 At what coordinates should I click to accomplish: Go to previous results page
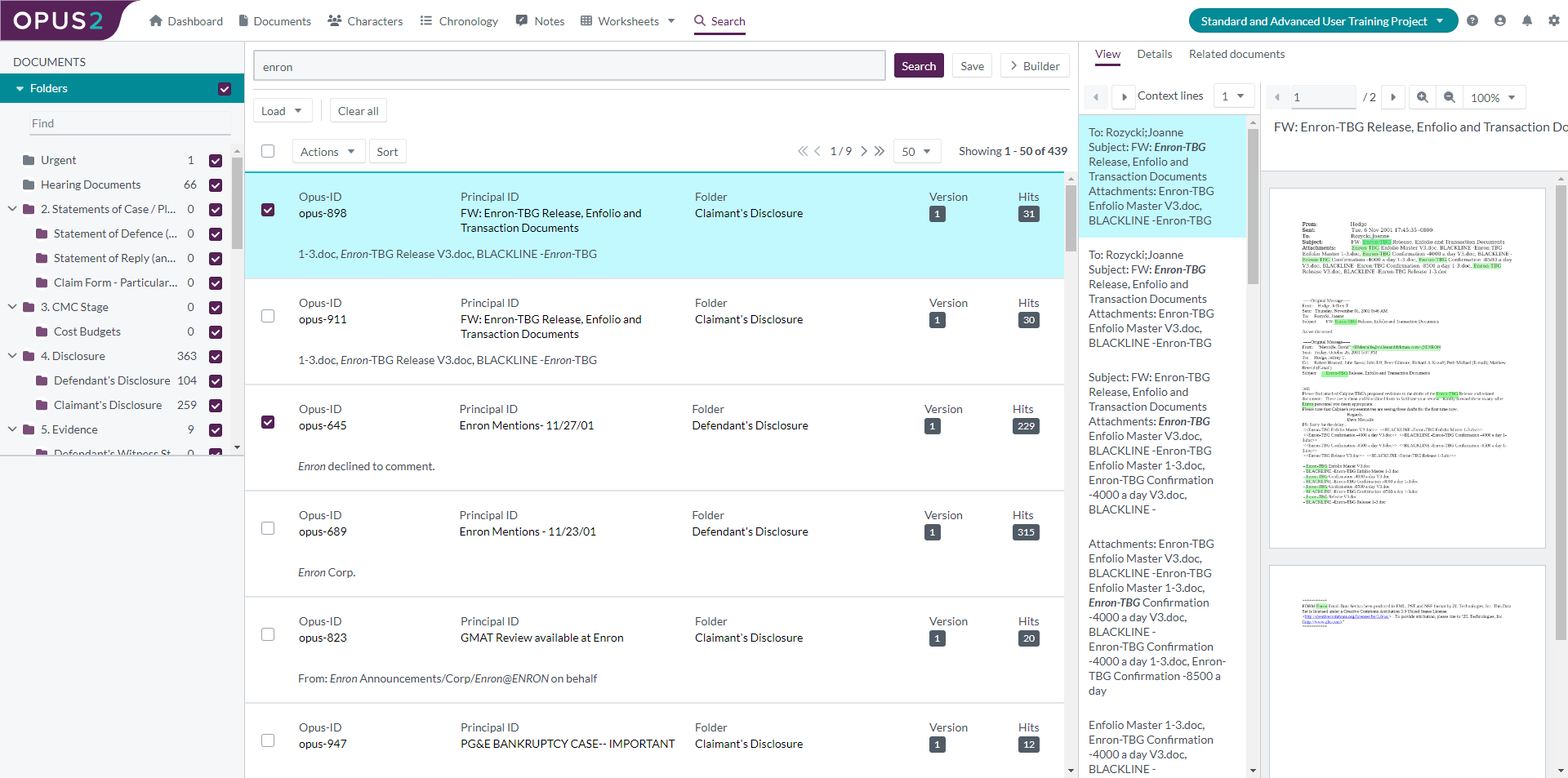817,151
